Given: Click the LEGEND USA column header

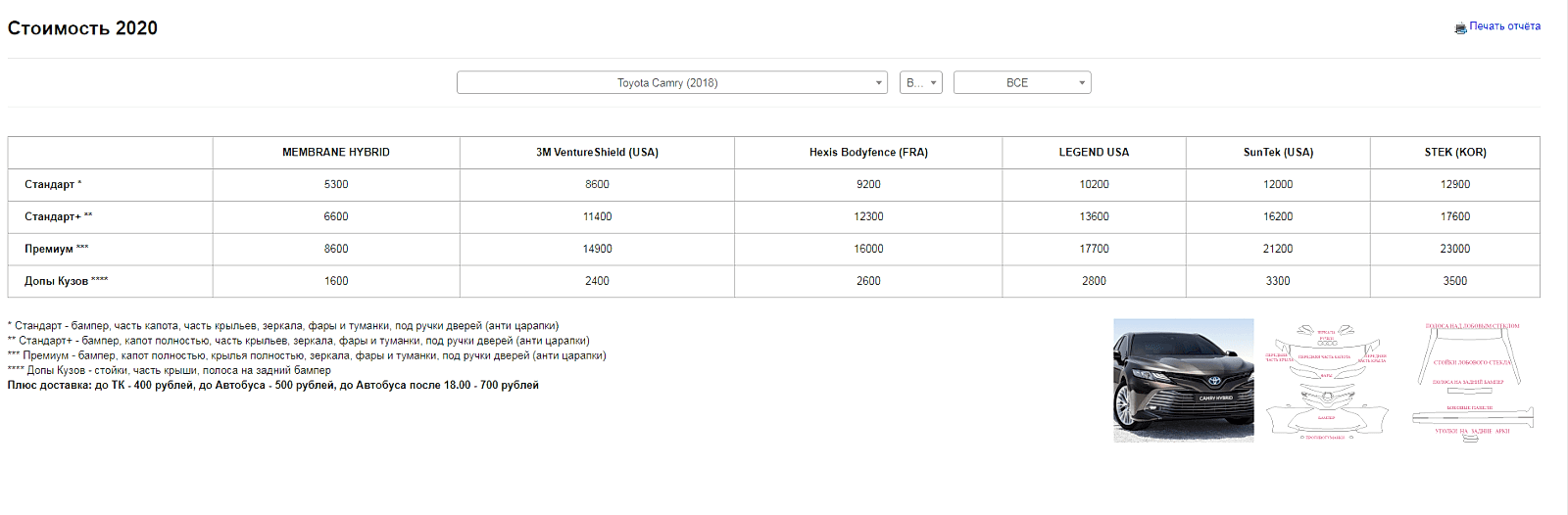Looking at the screenshot, I should 1094,153.
